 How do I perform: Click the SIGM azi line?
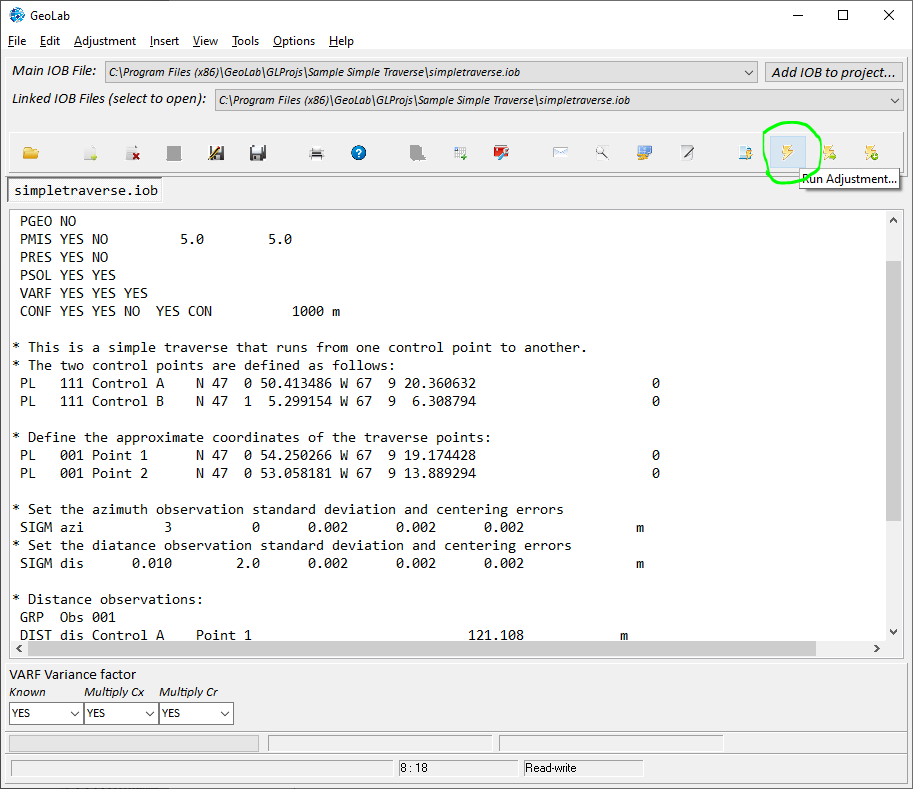(332, 528)
